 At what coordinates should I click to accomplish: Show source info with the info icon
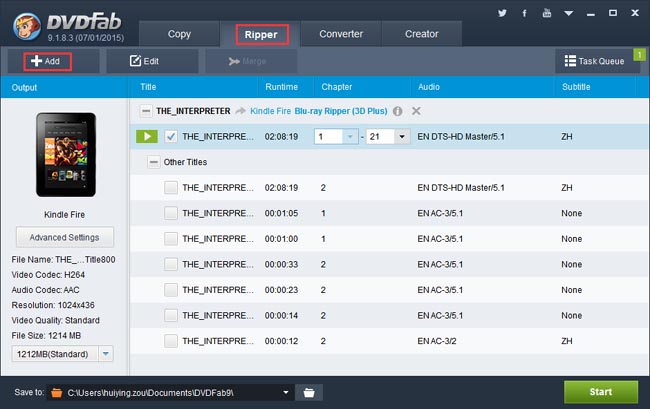(398, 111)
